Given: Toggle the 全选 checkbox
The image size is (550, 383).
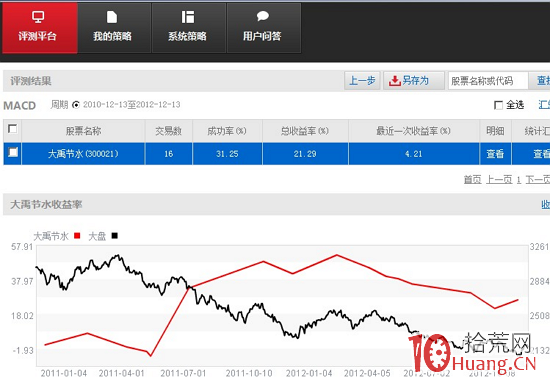Looking at the screenshot, I should 498,105.
